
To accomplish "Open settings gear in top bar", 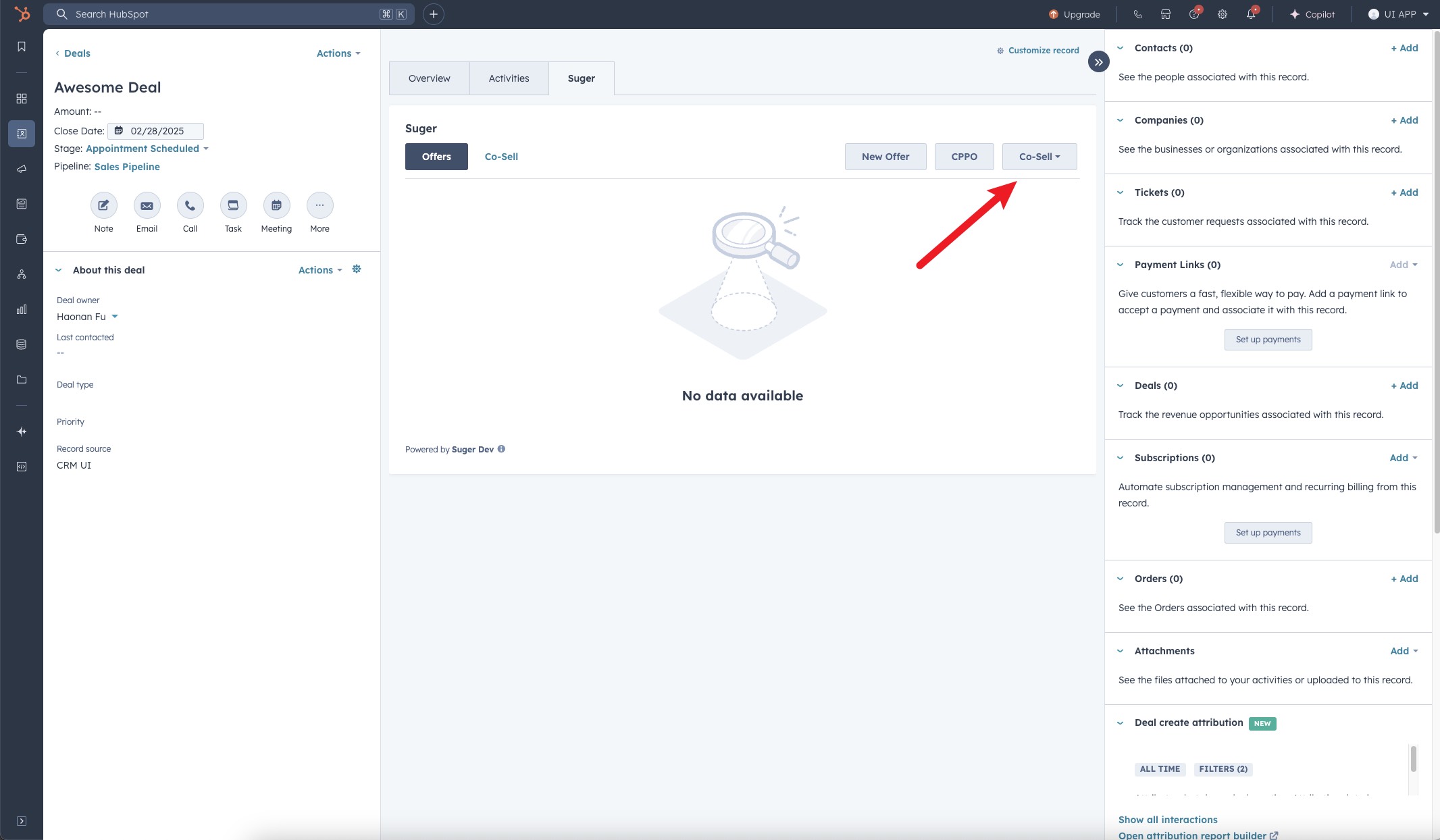I will click(x=1223, y=14).
